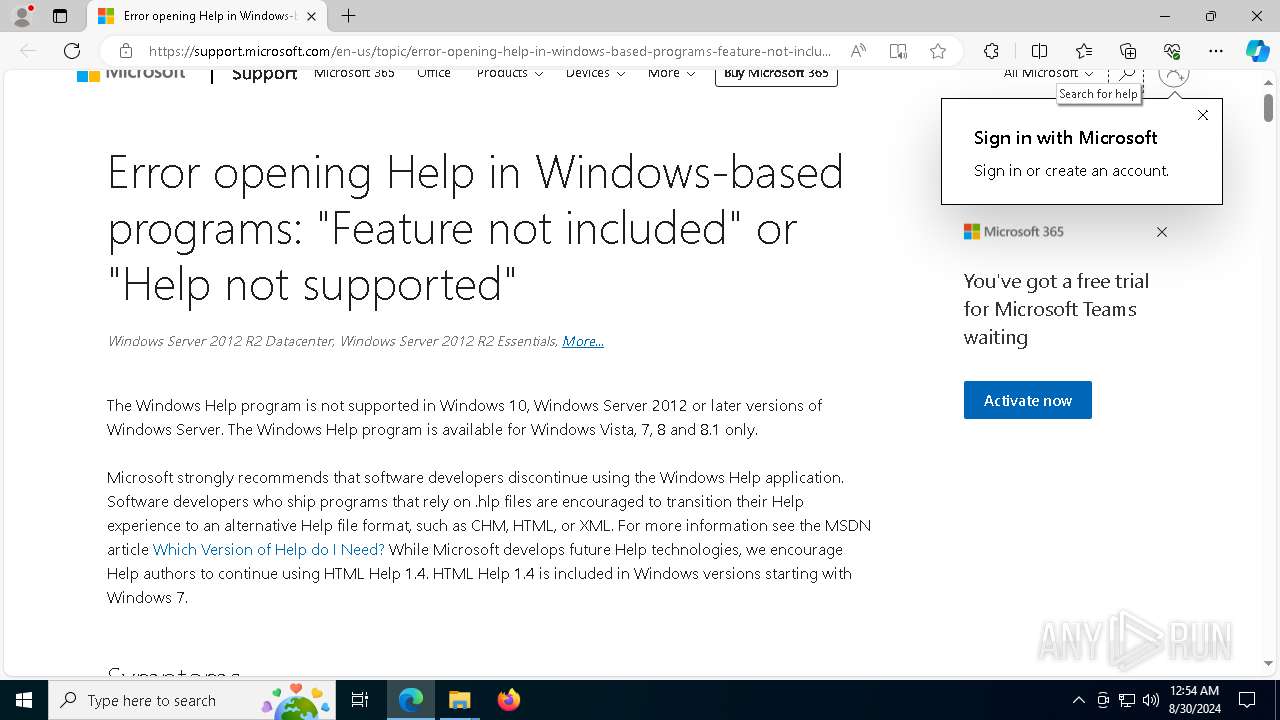Screen dimensions: 1280x720
Task: Click the Search for help magnifier
Action: (x=1127, y=74)
